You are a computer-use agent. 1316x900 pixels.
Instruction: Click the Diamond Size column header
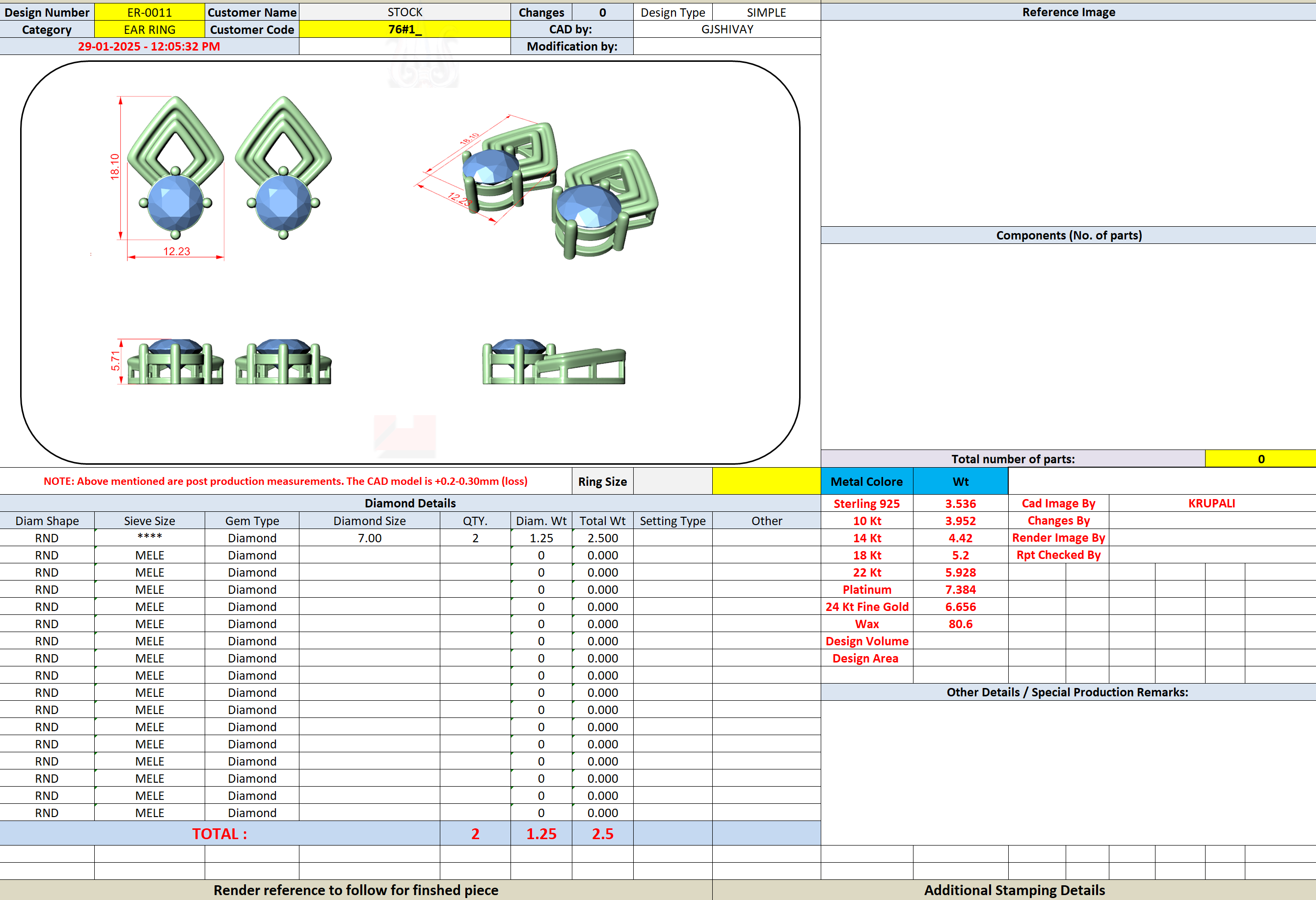tap(369, 521)
